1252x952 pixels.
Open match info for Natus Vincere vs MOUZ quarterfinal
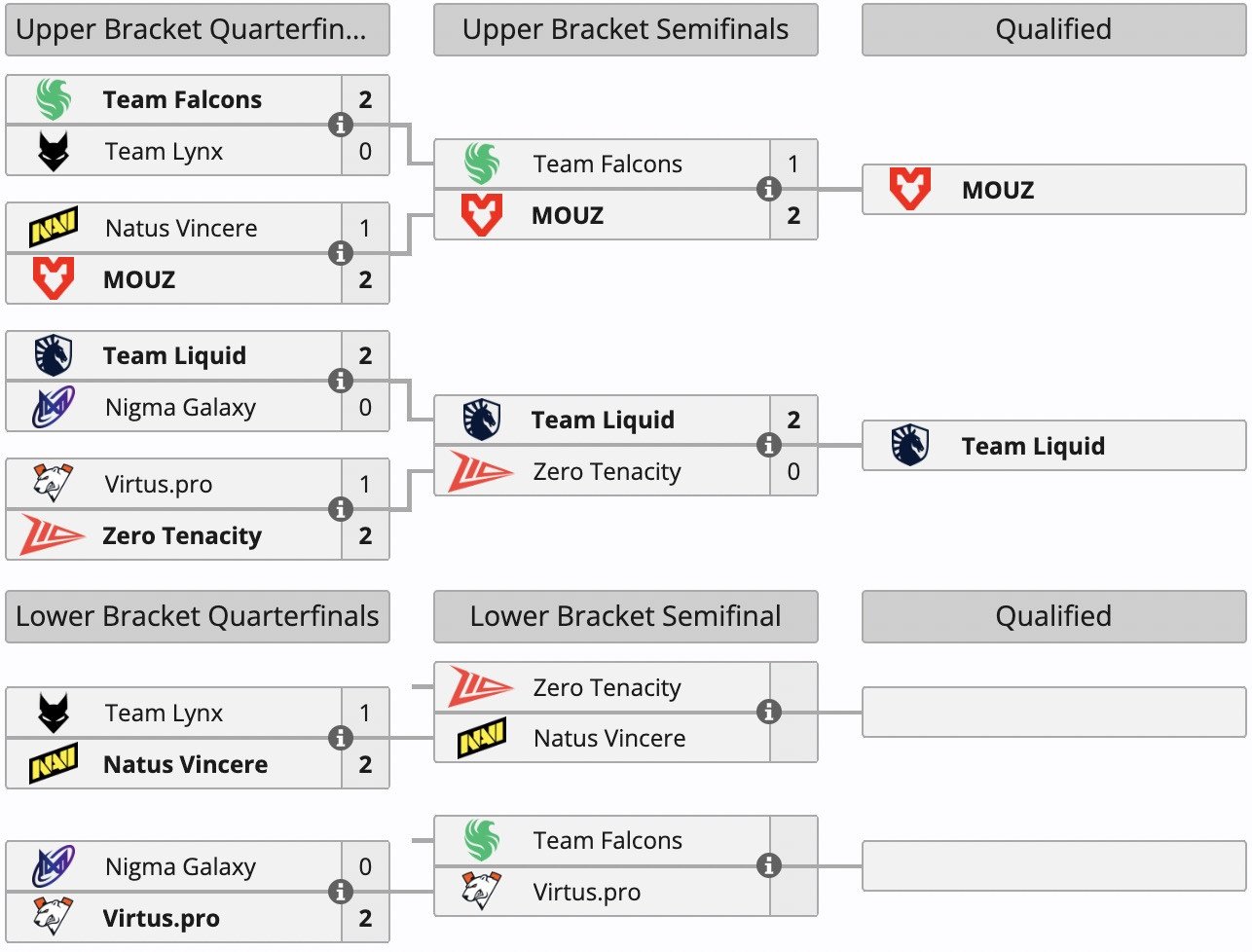click(x=340, y=253)
